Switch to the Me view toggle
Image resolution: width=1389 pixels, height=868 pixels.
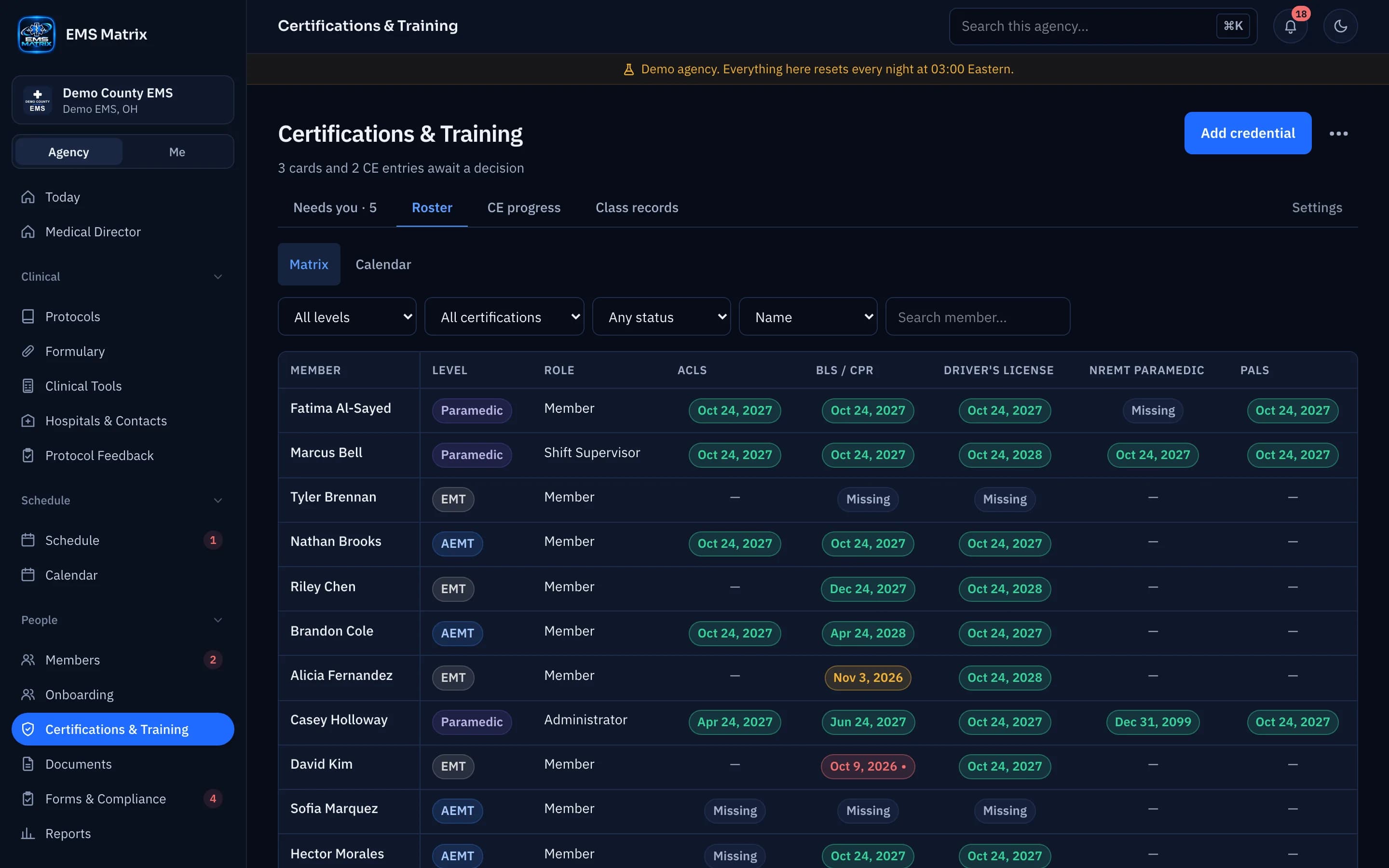tap(177, 152)
